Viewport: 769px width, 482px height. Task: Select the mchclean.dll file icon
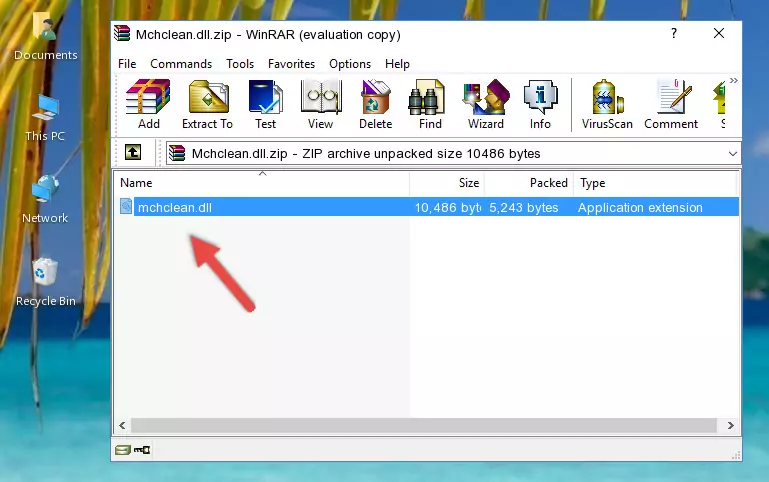pyautogui.click(x=126, y=207)
